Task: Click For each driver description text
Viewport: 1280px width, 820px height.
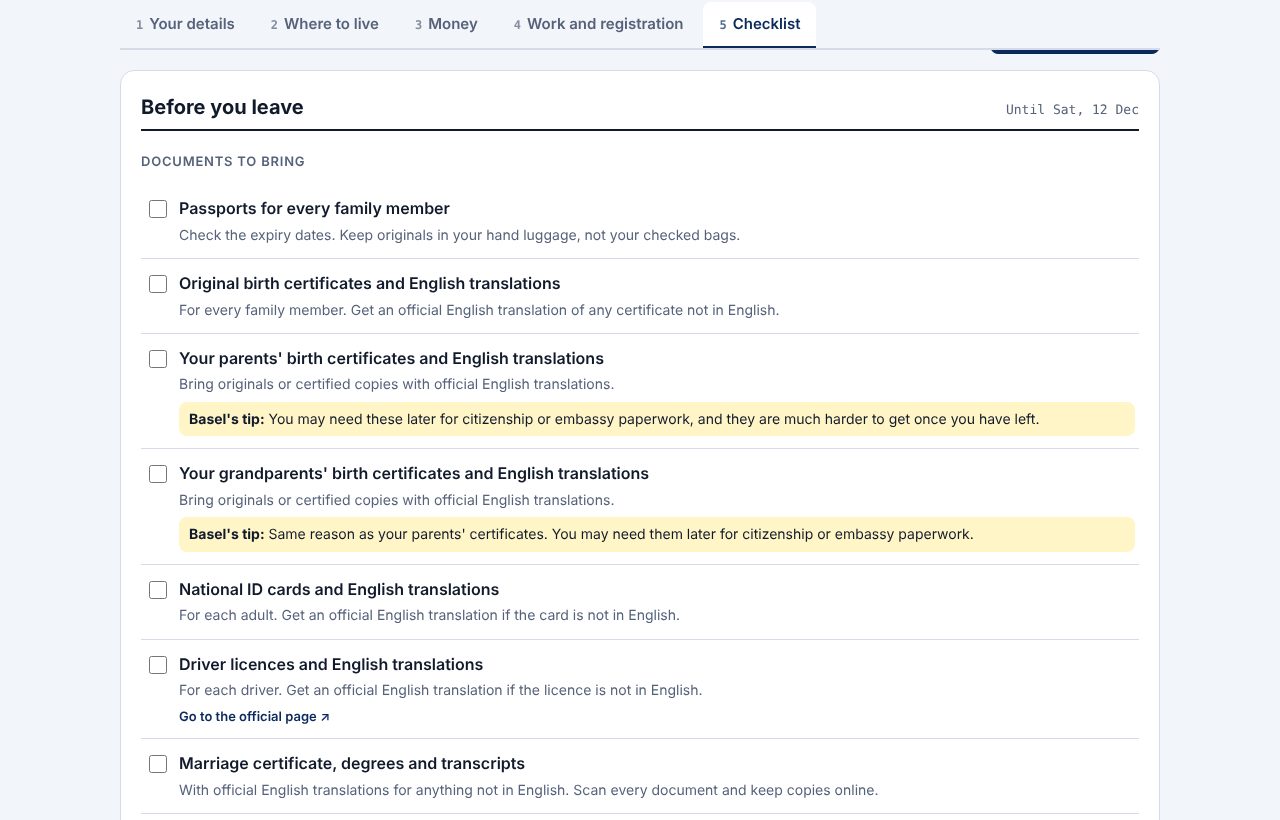Action: [441, 690]
